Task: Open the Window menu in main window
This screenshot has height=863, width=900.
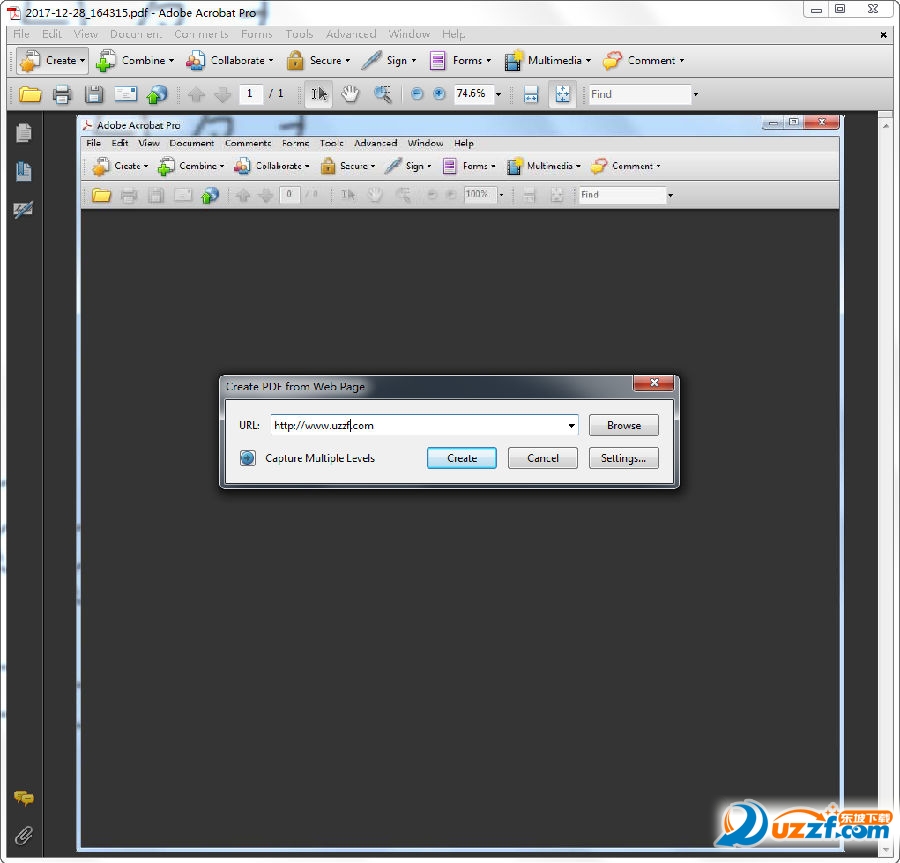Action: [409, 34]
